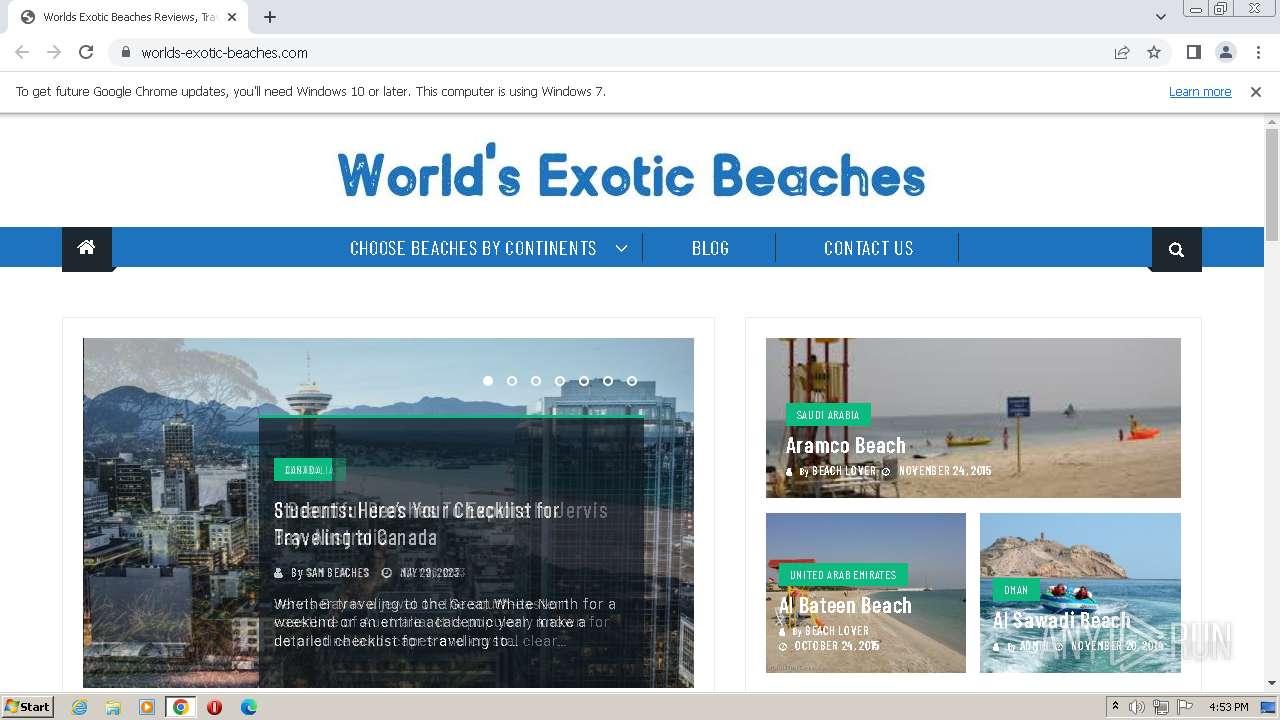Select seventh slider pagination dot
This screenshot has width=1280, height=720.
(632, 381)
